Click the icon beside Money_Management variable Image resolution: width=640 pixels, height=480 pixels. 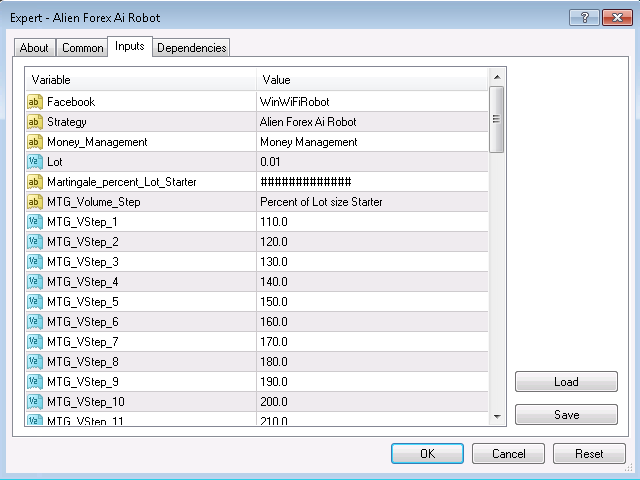click(35, 142)
